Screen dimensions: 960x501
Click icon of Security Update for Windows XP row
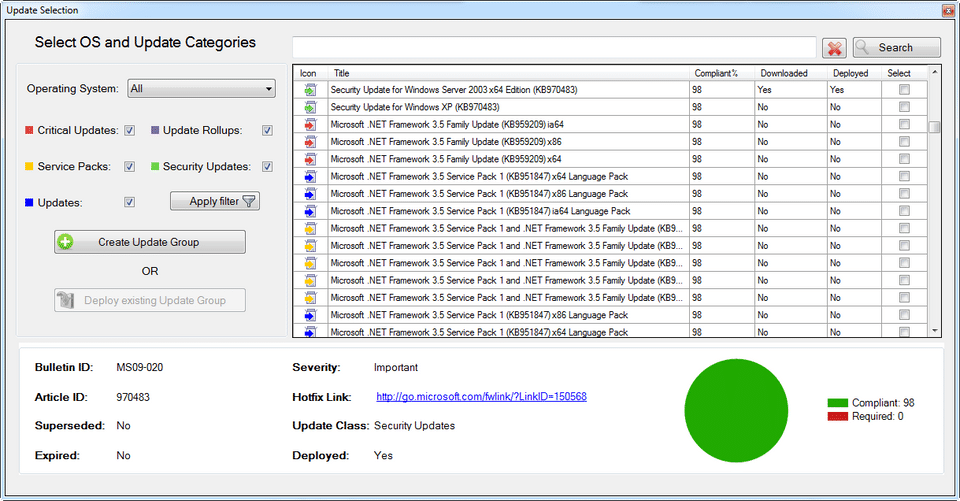310,107
